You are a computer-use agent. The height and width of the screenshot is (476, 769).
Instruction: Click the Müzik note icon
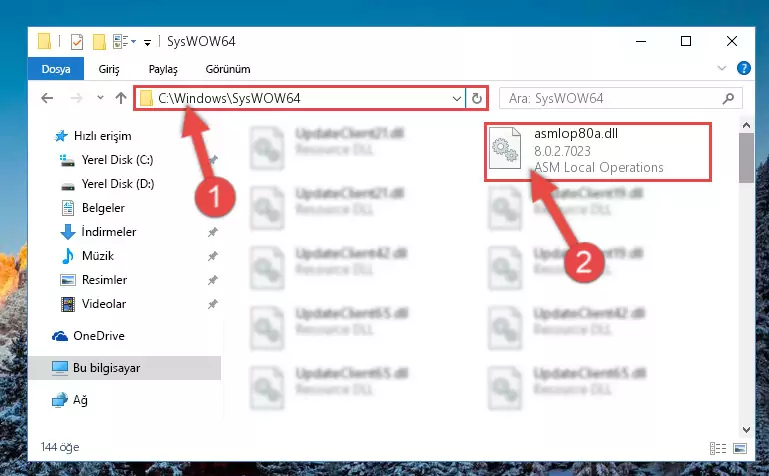[67, 256]
